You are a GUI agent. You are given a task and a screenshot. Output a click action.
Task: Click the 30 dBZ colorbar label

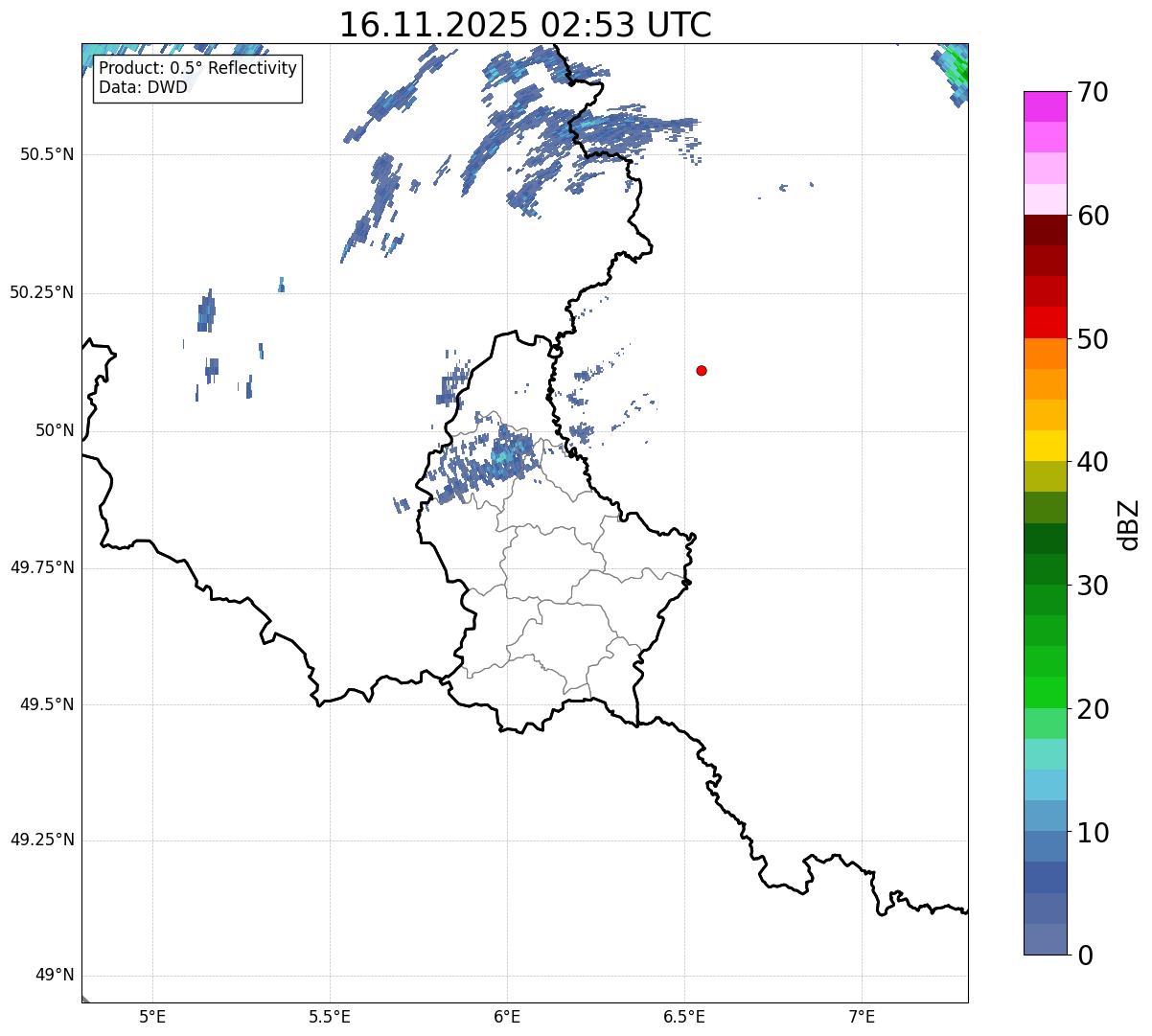coord(1092,586)
